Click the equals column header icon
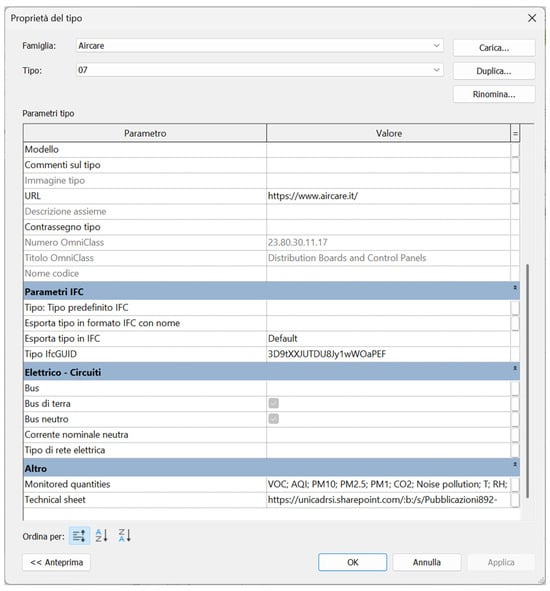 pos(515,133)
